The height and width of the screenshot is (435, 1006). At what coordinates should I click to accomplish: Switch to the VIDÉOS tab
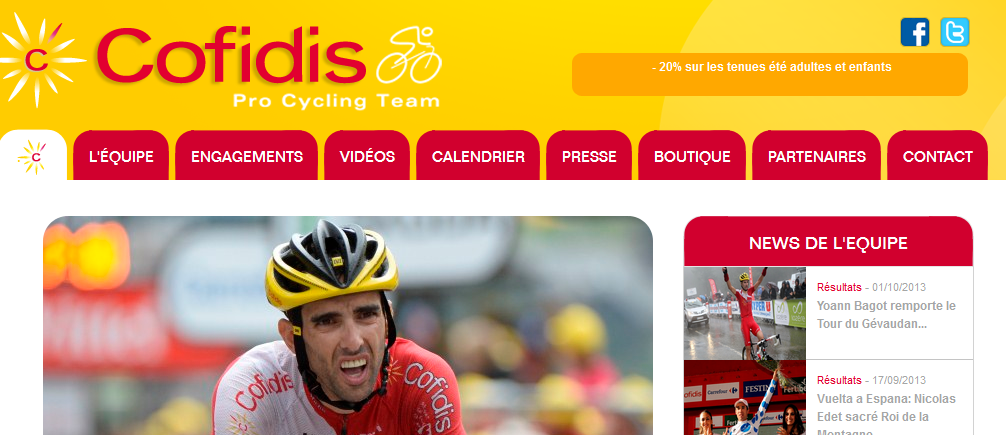pos(367,156)
